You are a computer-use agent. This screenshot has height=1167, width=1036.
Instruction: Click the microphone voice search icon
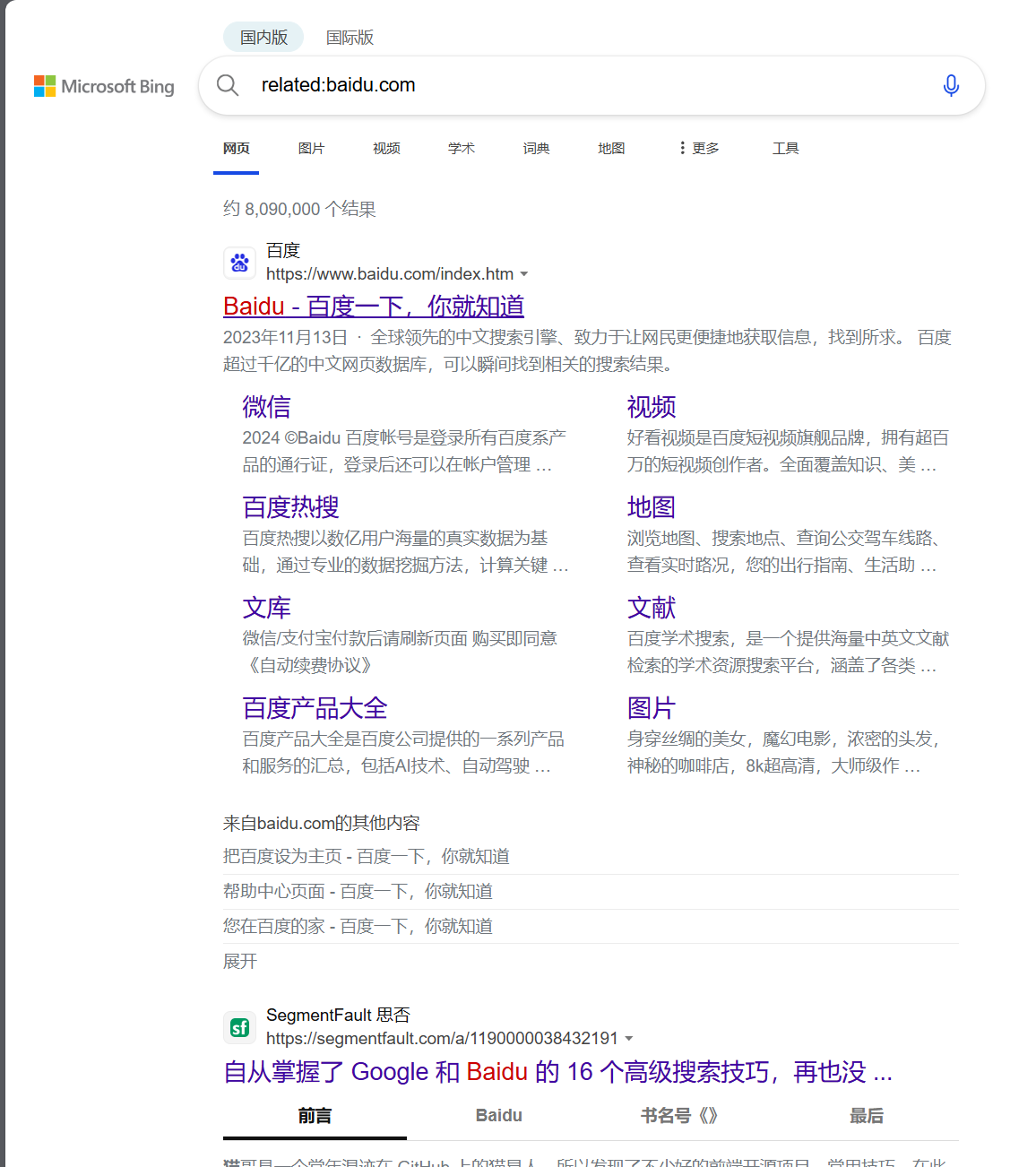pos(950,85)
